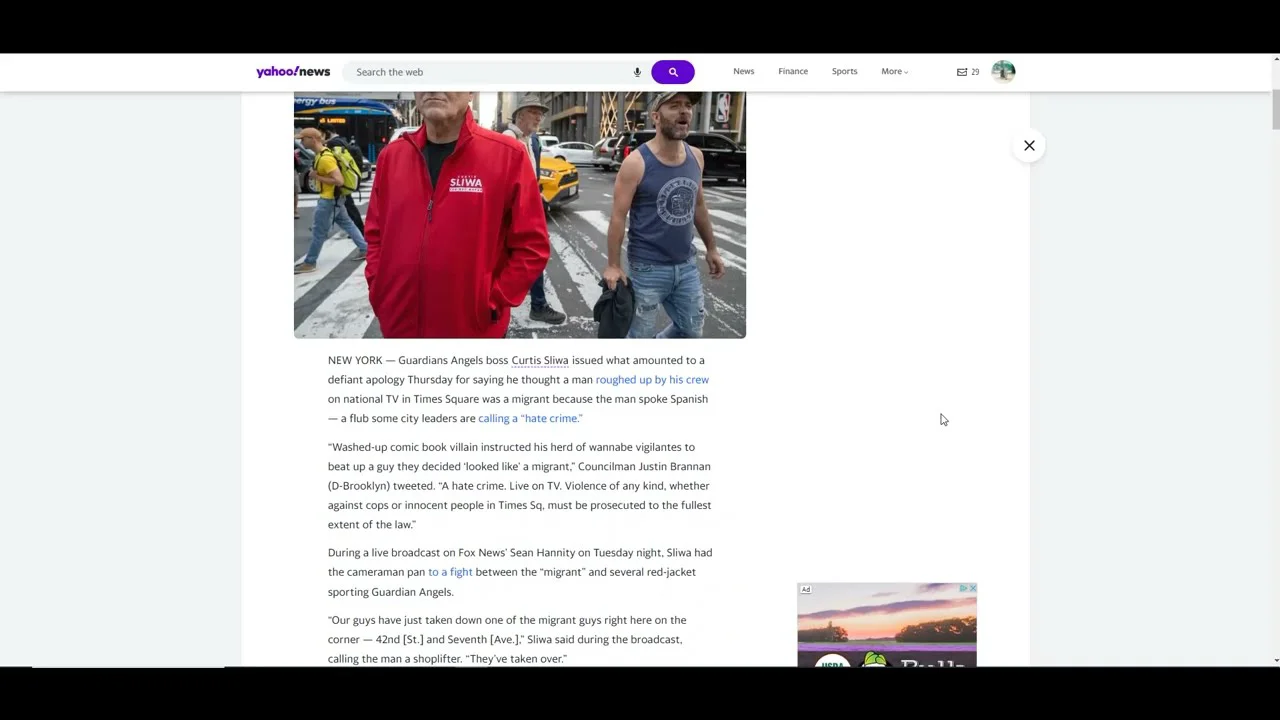Close the article with the X button
The height and width of the screenshot is (720, 1280).
point(1029,146)
